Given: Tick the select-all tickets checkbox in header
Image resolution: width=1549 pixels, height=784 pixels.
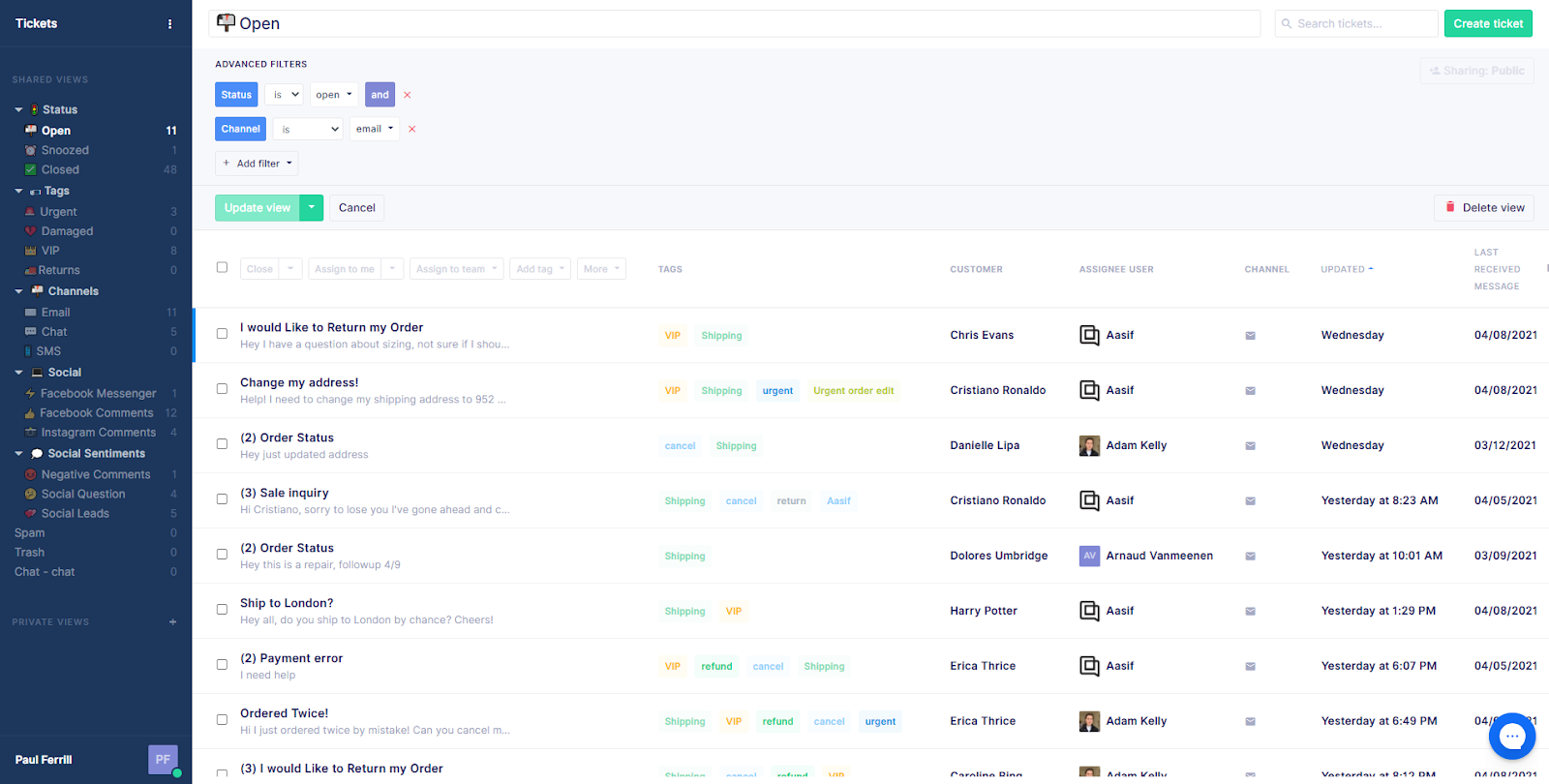Looking at the screenshot, I should coord(222,268).
